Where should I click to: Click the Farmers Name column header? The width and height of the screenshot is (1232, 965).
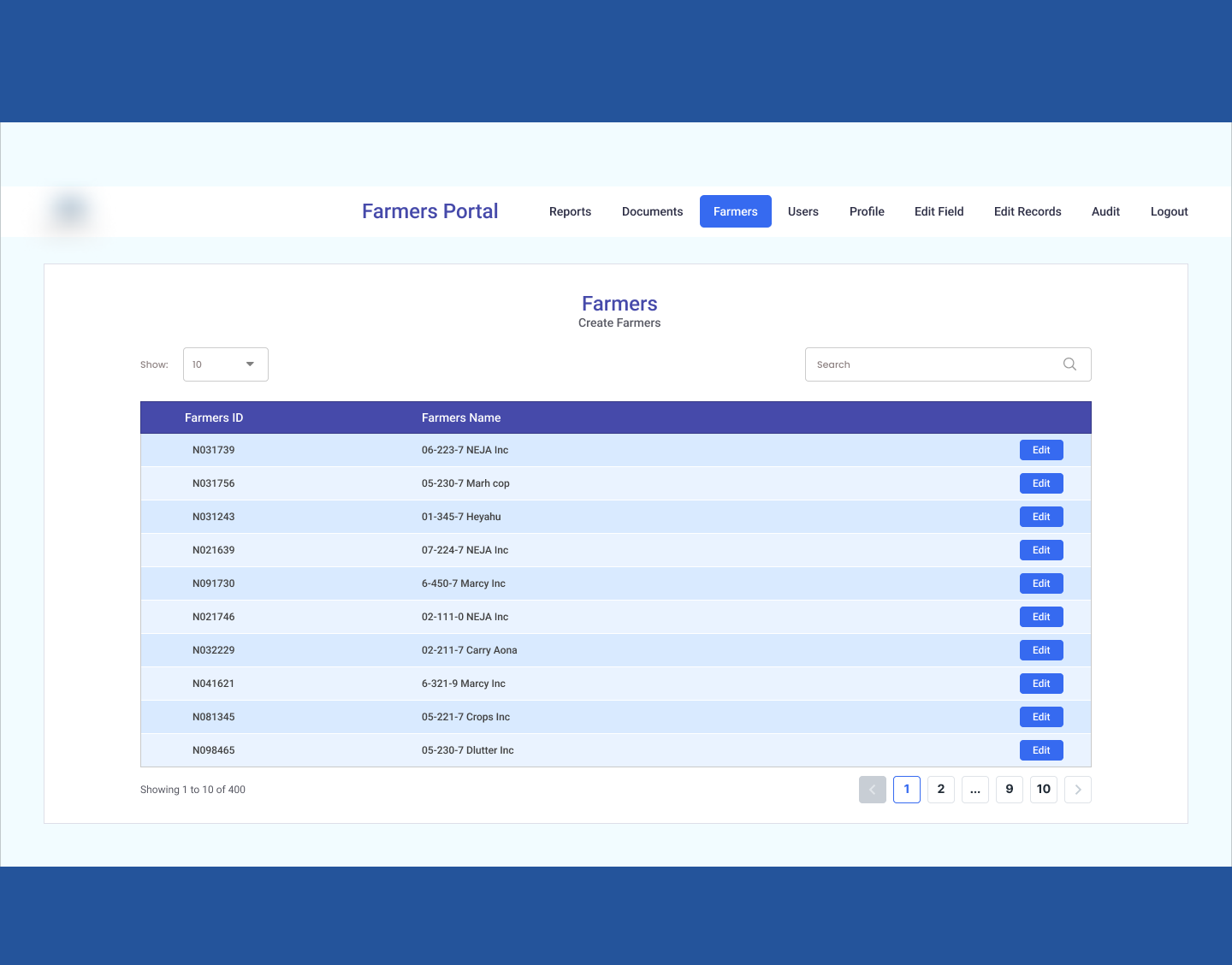[461, 417]
